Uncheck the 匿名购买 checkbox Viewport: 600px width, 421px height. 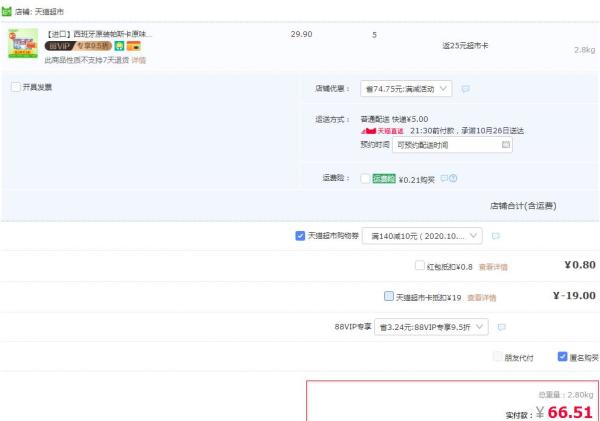pyautogui.click(x=562, y=356)
